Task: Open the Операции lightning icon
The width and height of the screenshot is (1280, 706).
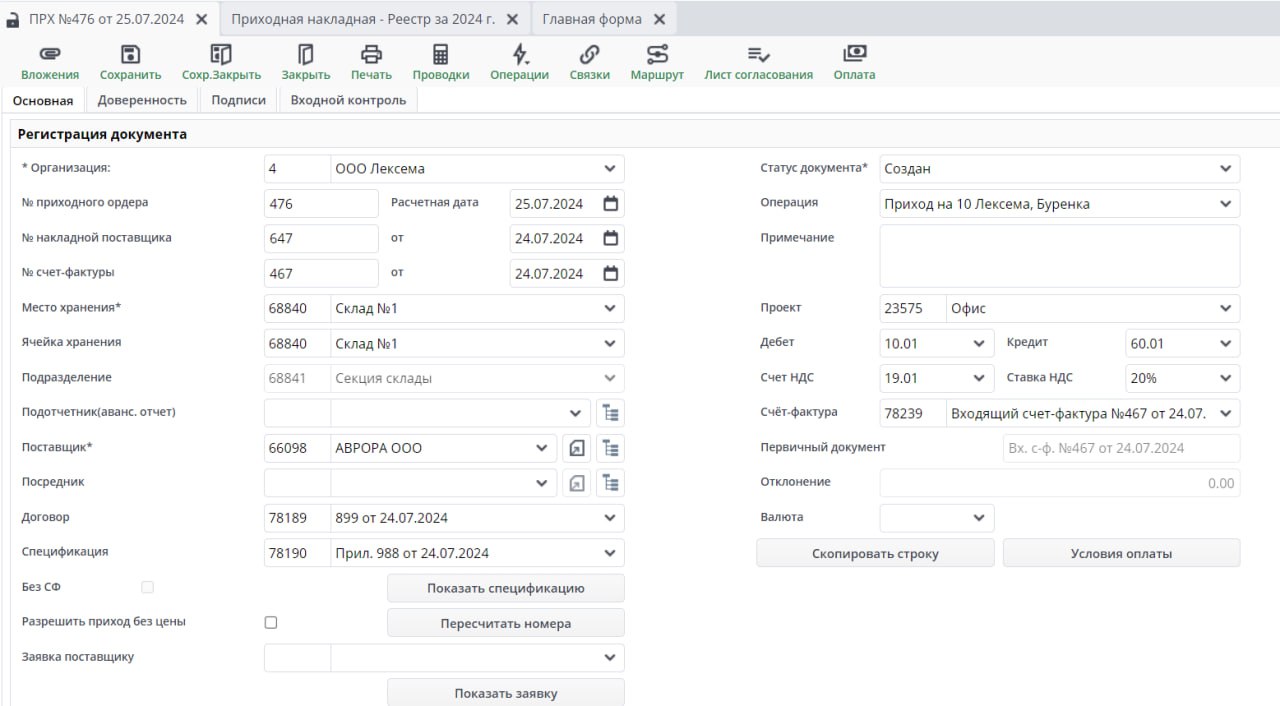Action: (519, 55)
